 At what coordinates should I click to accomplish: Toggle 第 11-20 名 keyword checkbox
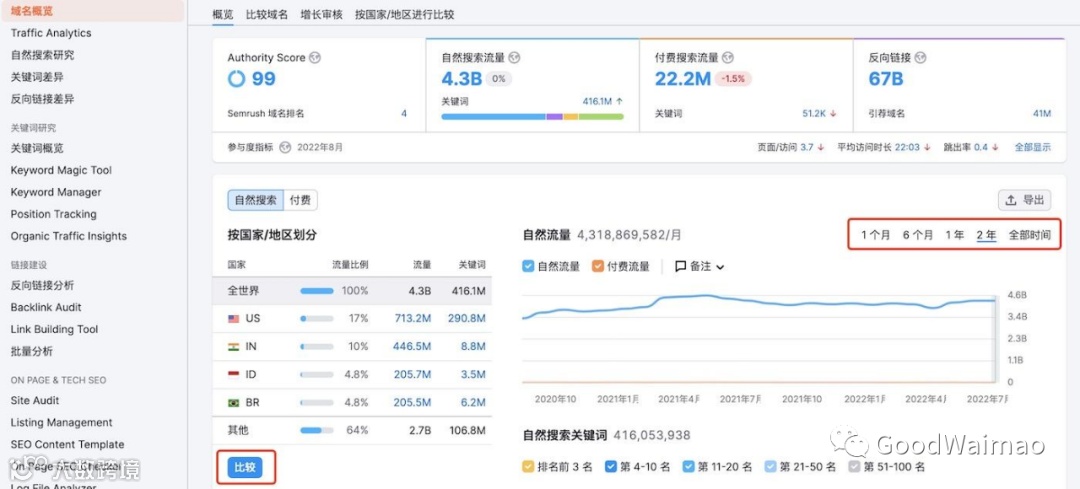(x=688, y=466)
